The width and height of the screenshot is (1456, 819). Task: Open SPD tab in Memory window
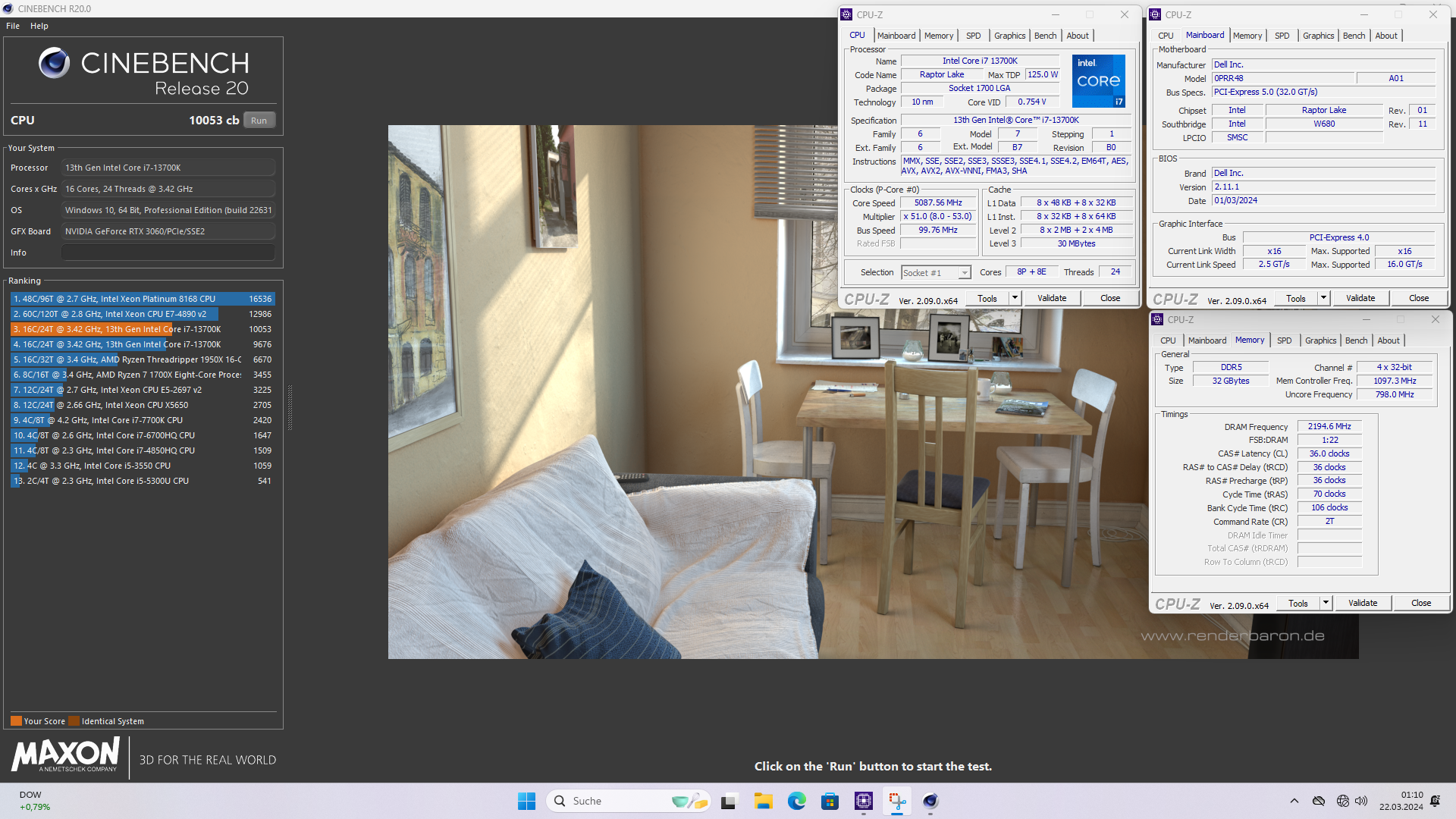point(1284,340)
